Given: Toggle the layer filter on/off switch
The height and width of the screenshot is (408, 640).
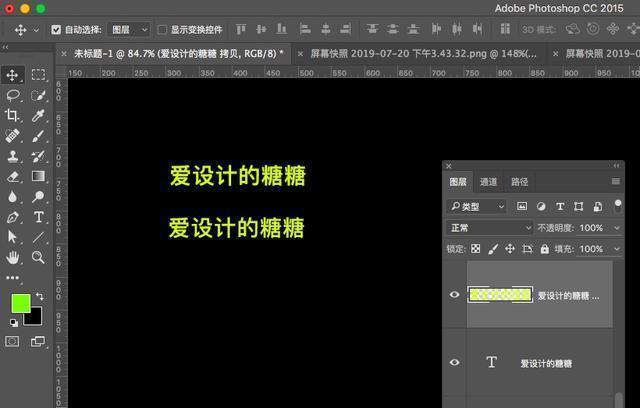Looking at the screenshot, I should click(x=618, y=206).
